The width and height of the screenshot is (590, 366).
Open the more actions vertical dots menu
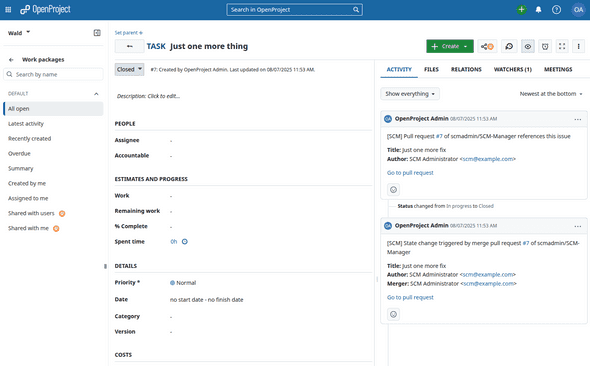pos(578,46)
